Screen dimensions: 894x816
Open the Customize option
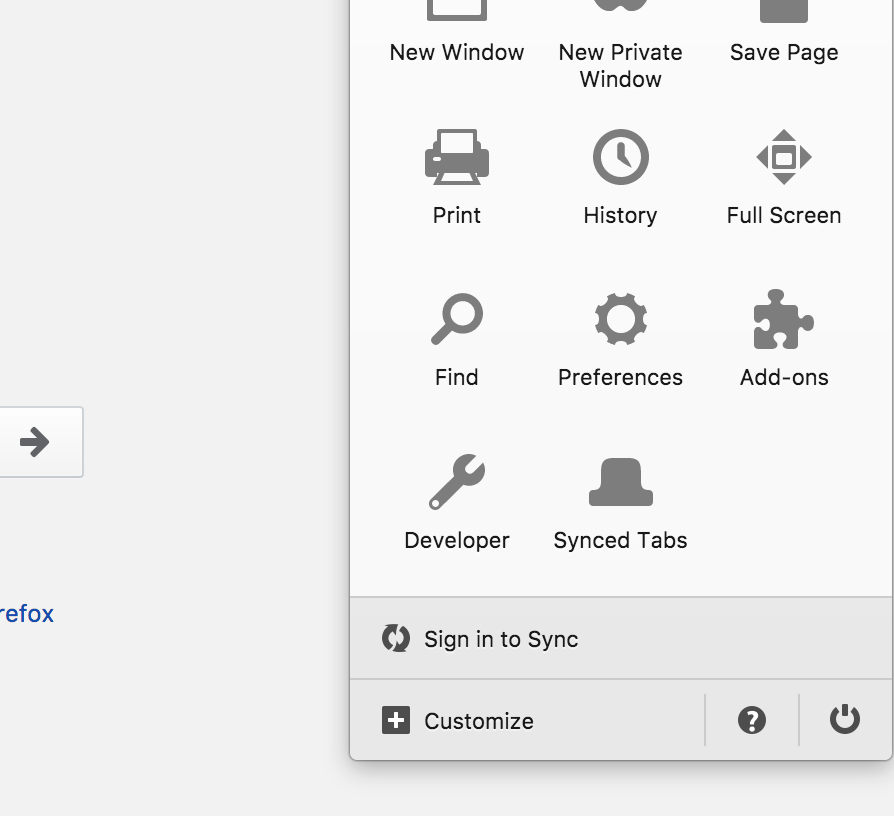coord(478,721)
